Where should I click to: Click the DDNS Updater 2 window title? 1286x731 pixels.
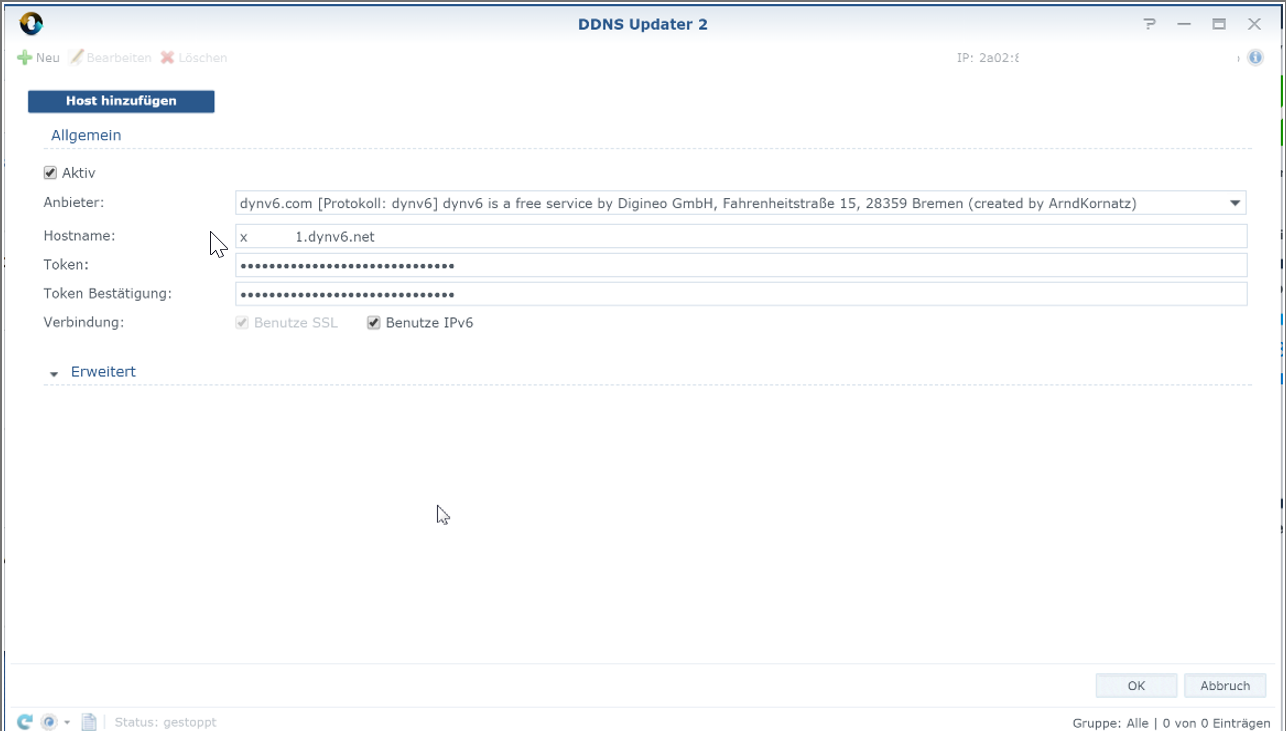click(x=643, y=24)
